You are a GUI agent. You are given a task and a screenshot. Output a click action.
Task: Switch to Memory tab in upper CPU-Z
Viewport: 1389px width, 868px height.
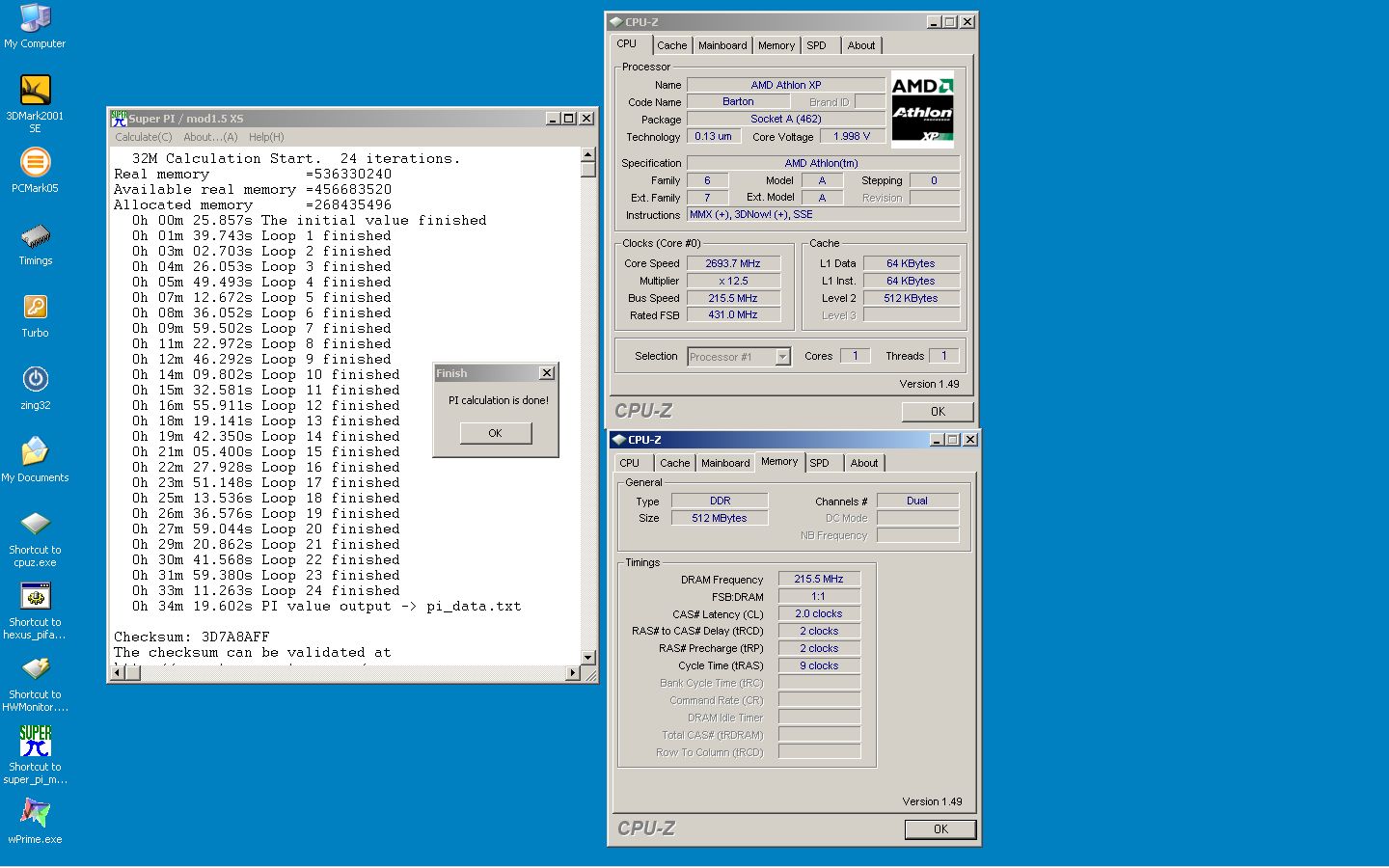pyautogui.click(x=776, y=45)
